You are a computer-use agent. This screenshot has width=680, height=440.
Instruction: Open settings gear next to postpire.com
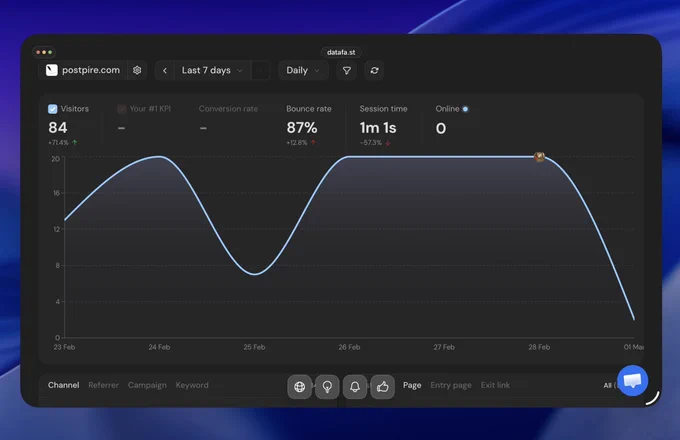click(x=137, y=70)
